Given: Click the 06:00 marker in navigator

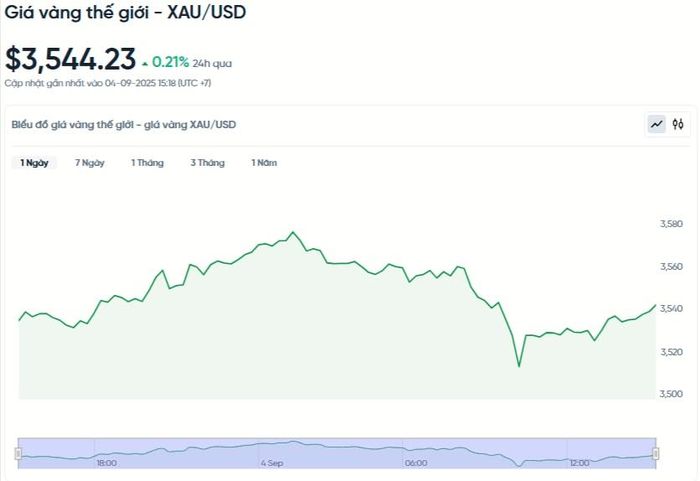Looking at the screenshot, I should (x=416, y=463).
